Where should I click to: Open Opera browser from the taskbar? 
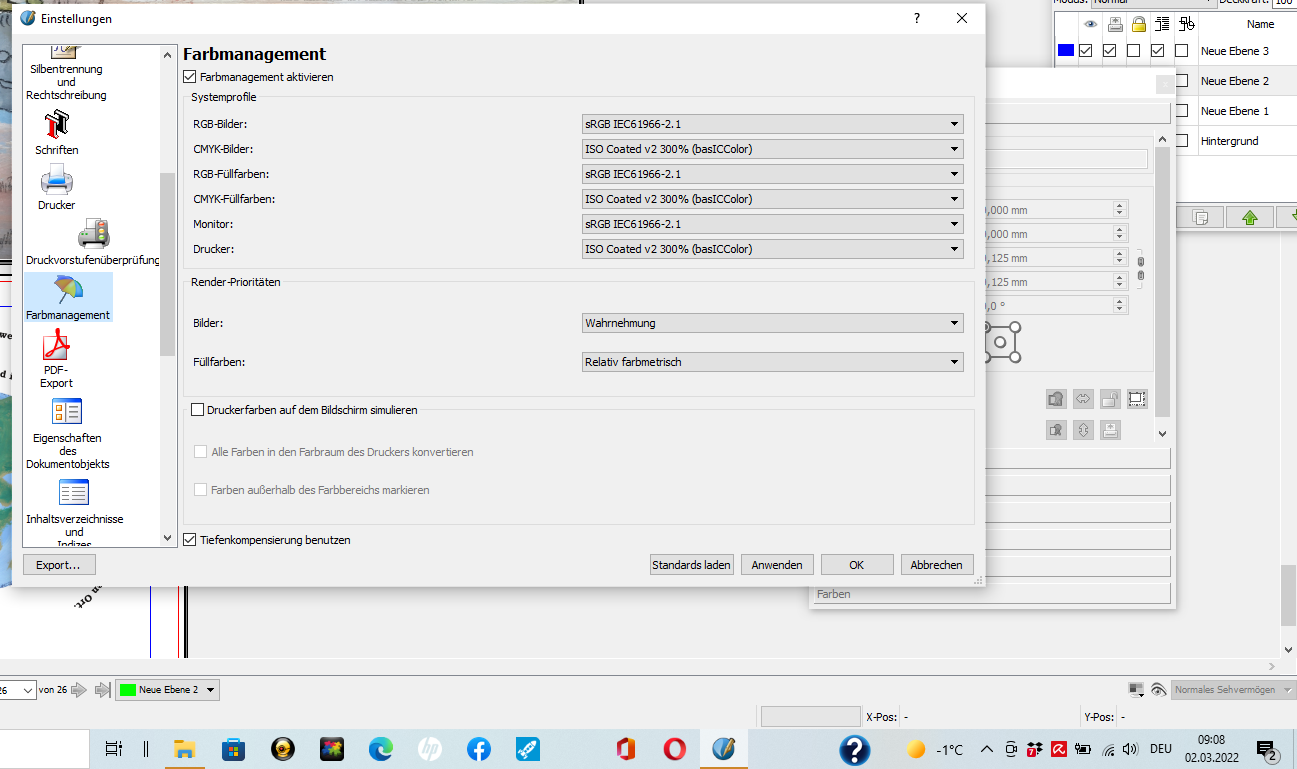673,749
